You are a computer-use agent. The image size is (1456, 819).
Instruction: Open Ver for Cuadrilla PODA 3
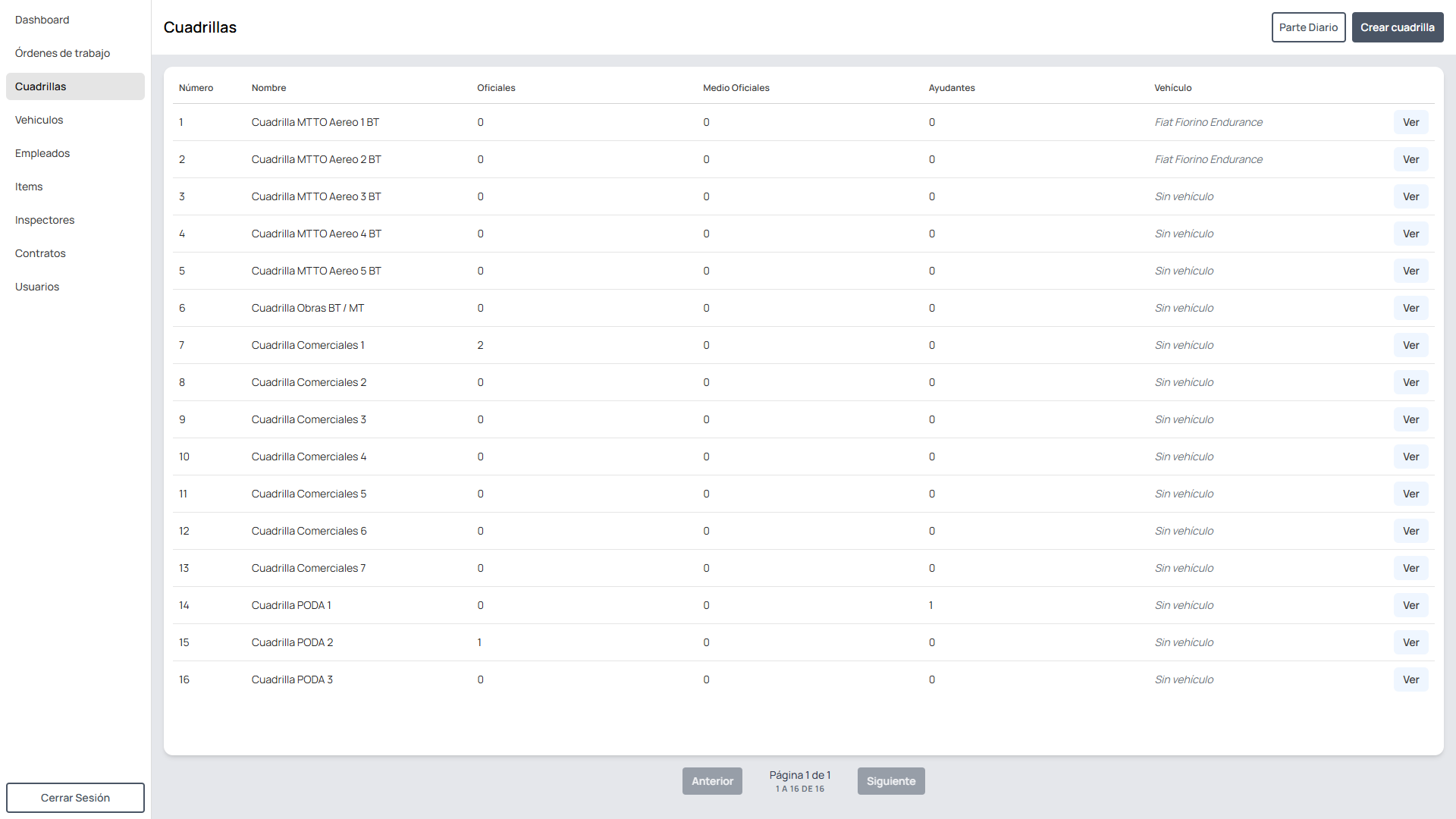[x=1410, y=679]
